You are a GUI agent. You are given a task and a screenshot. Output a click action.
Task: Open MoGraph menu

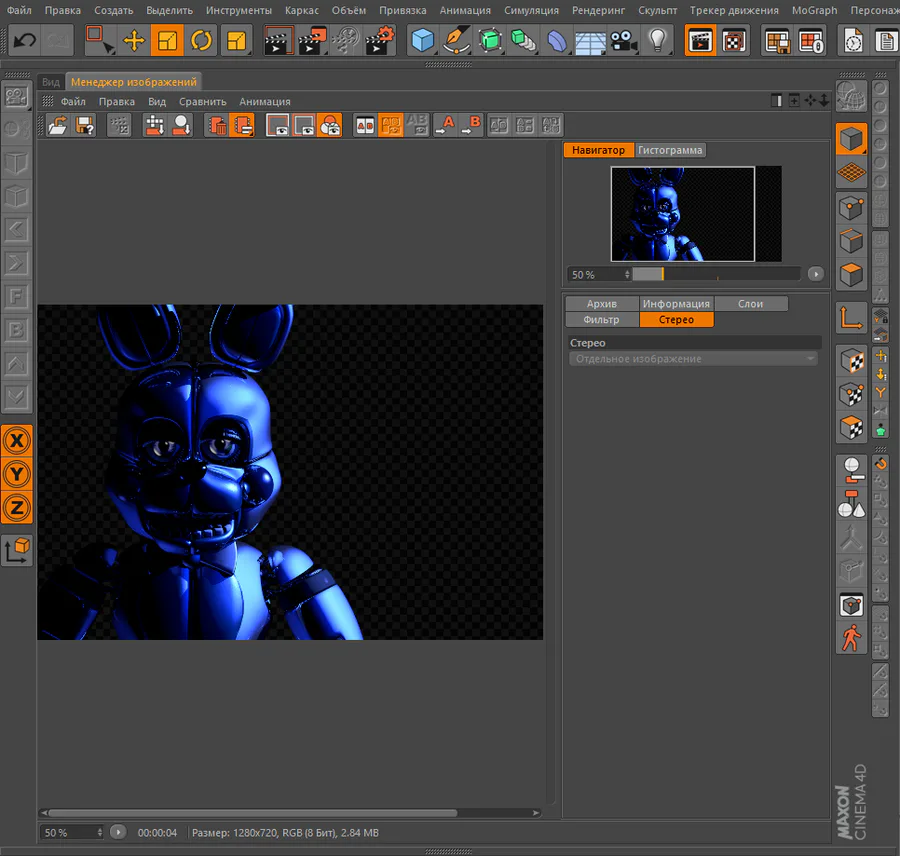tap(814, 10)
